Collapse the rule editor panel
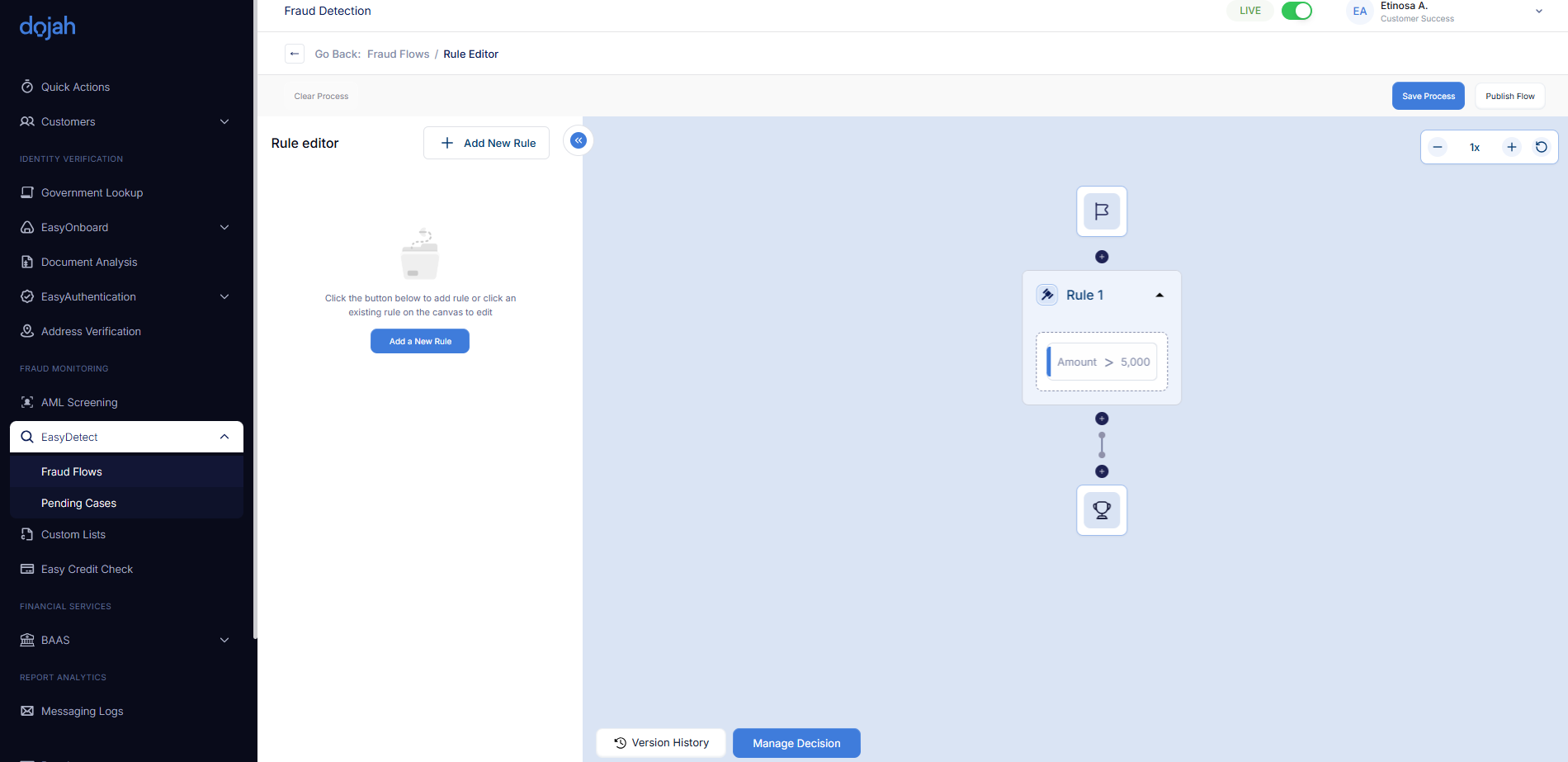 pyautogui.click(x=579, y=140)
